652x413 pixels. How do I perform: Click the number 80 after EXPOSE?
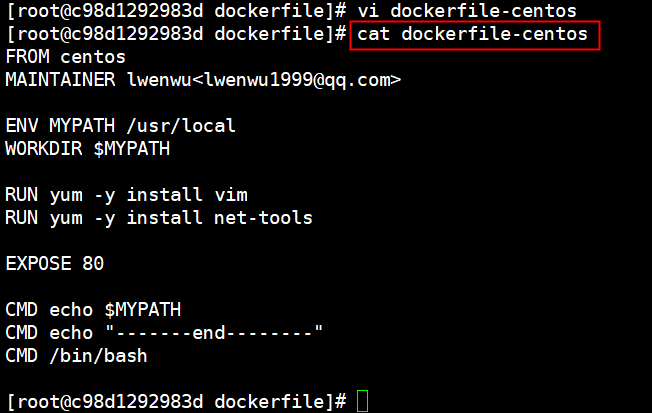93,263
